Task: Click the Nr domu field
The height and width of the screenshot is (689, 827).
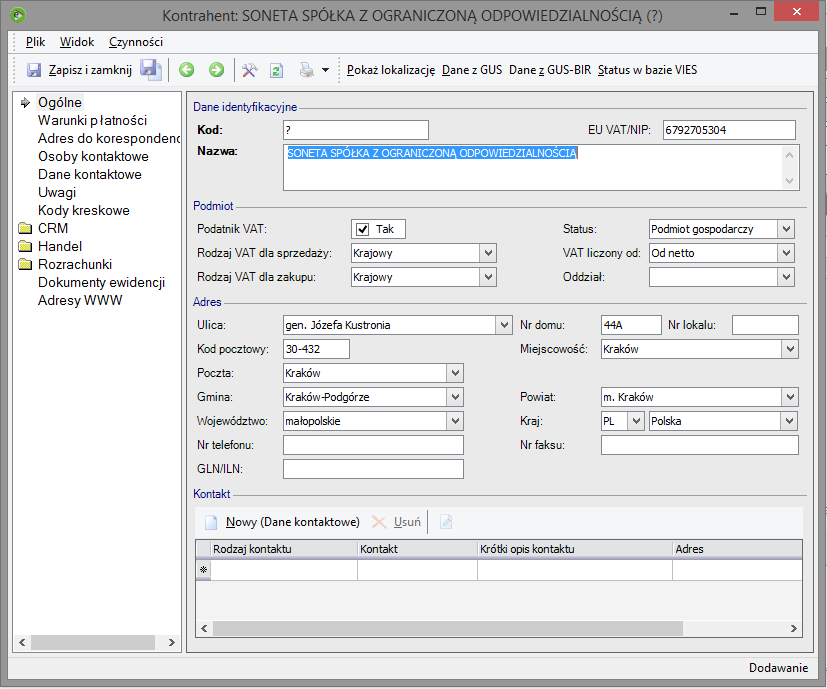Action: [x=631, y=325]
